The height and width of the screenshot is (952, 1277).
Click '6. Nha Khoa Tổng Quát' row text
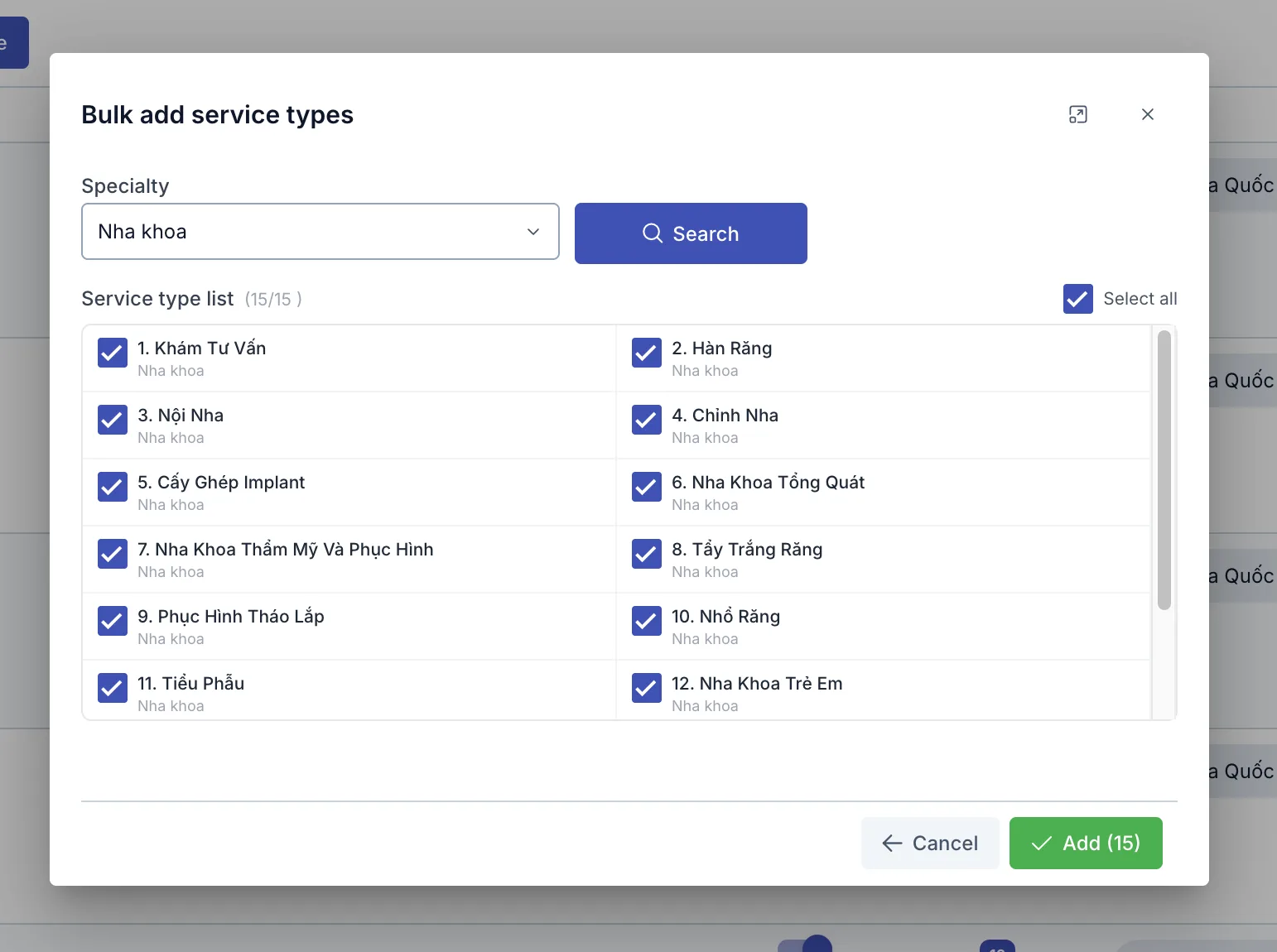[x=769, y=483]
